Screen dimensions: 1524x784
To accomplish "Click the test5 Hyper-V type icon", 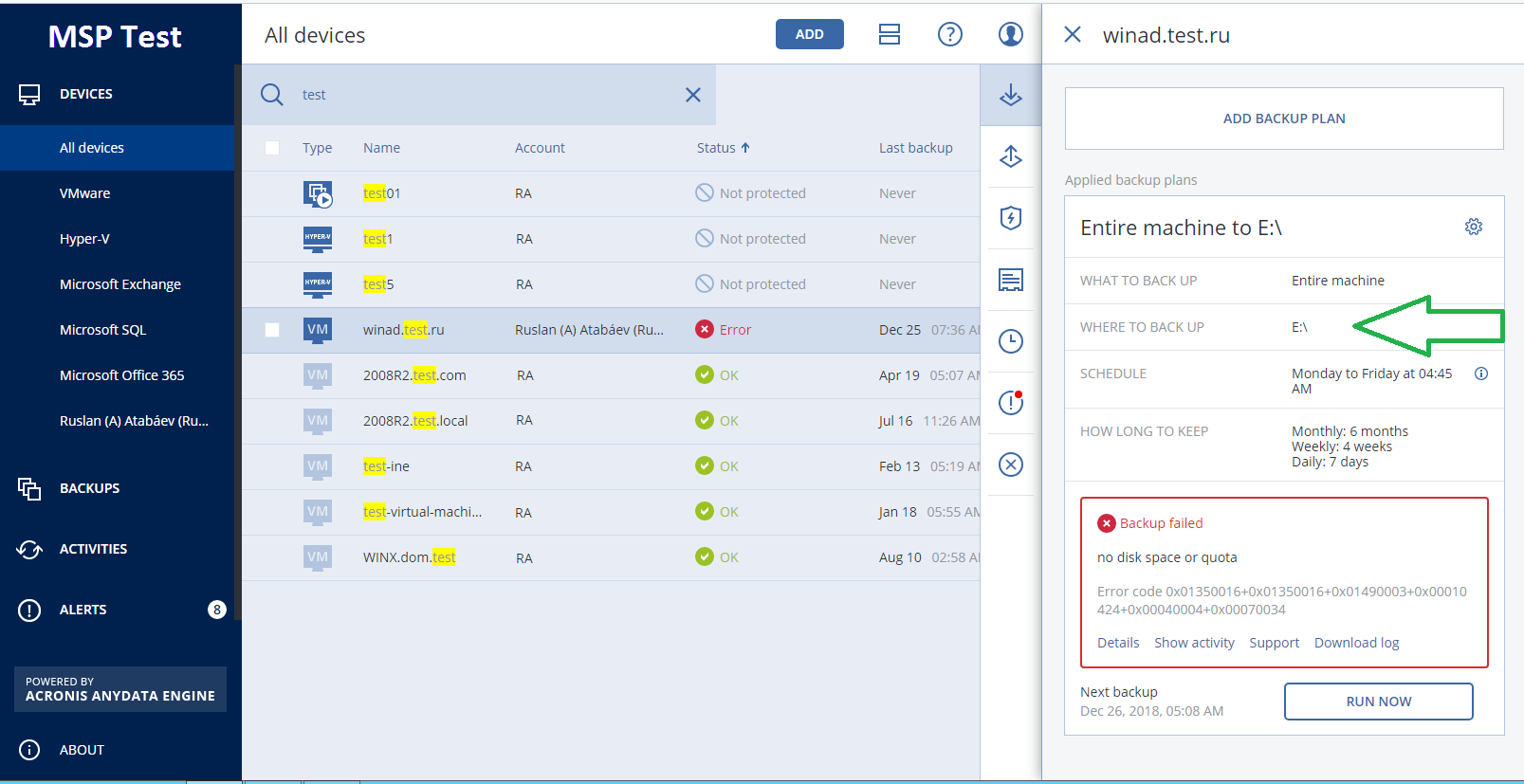I will point(318,284).
